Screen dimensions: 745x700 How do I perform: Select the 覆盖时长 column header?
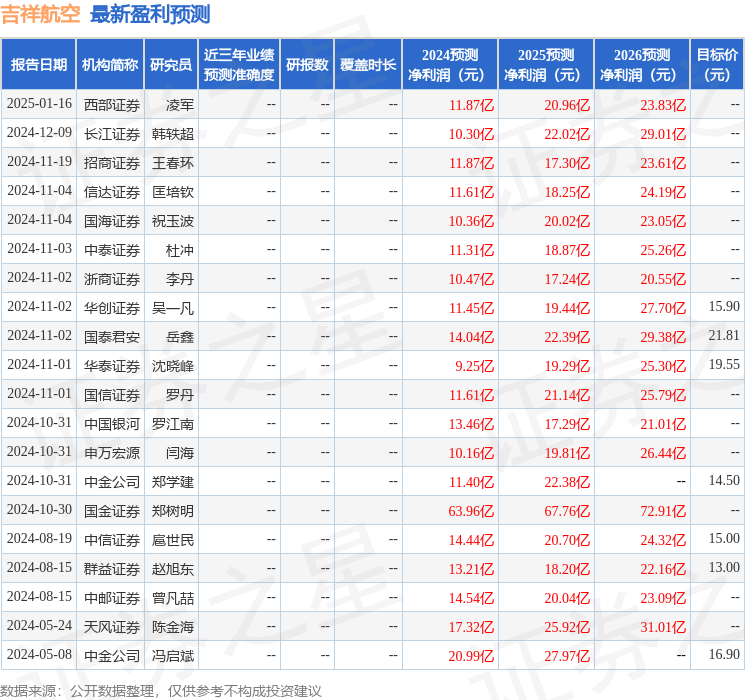368,64
